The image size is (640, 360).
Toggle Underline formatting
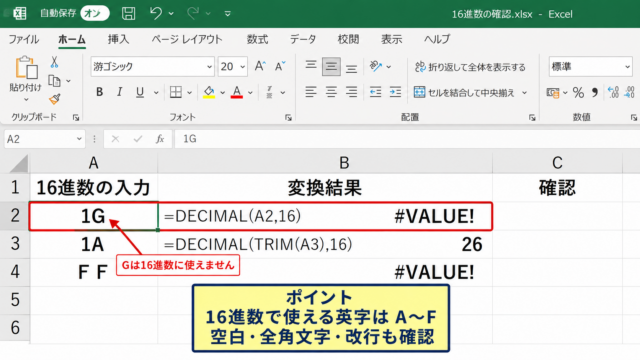point(140,92)
